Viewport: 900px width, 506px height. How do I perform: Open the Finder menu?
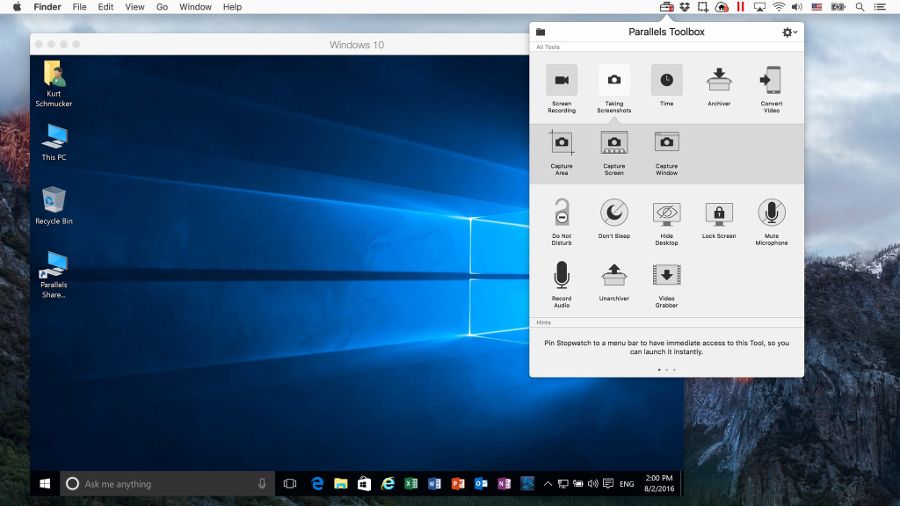coord(47,7)
